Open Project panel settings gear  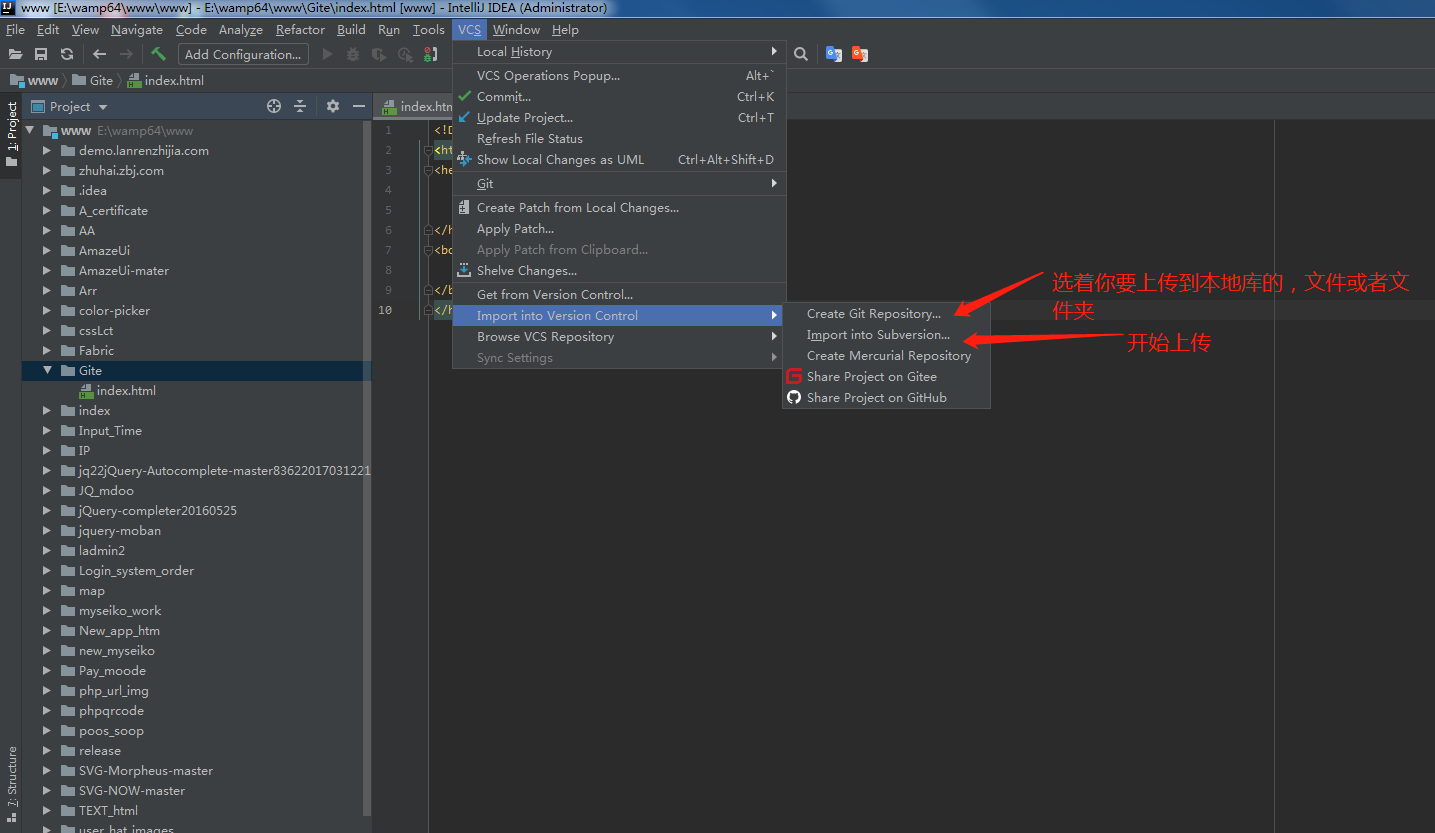click(x=333, y=106)
